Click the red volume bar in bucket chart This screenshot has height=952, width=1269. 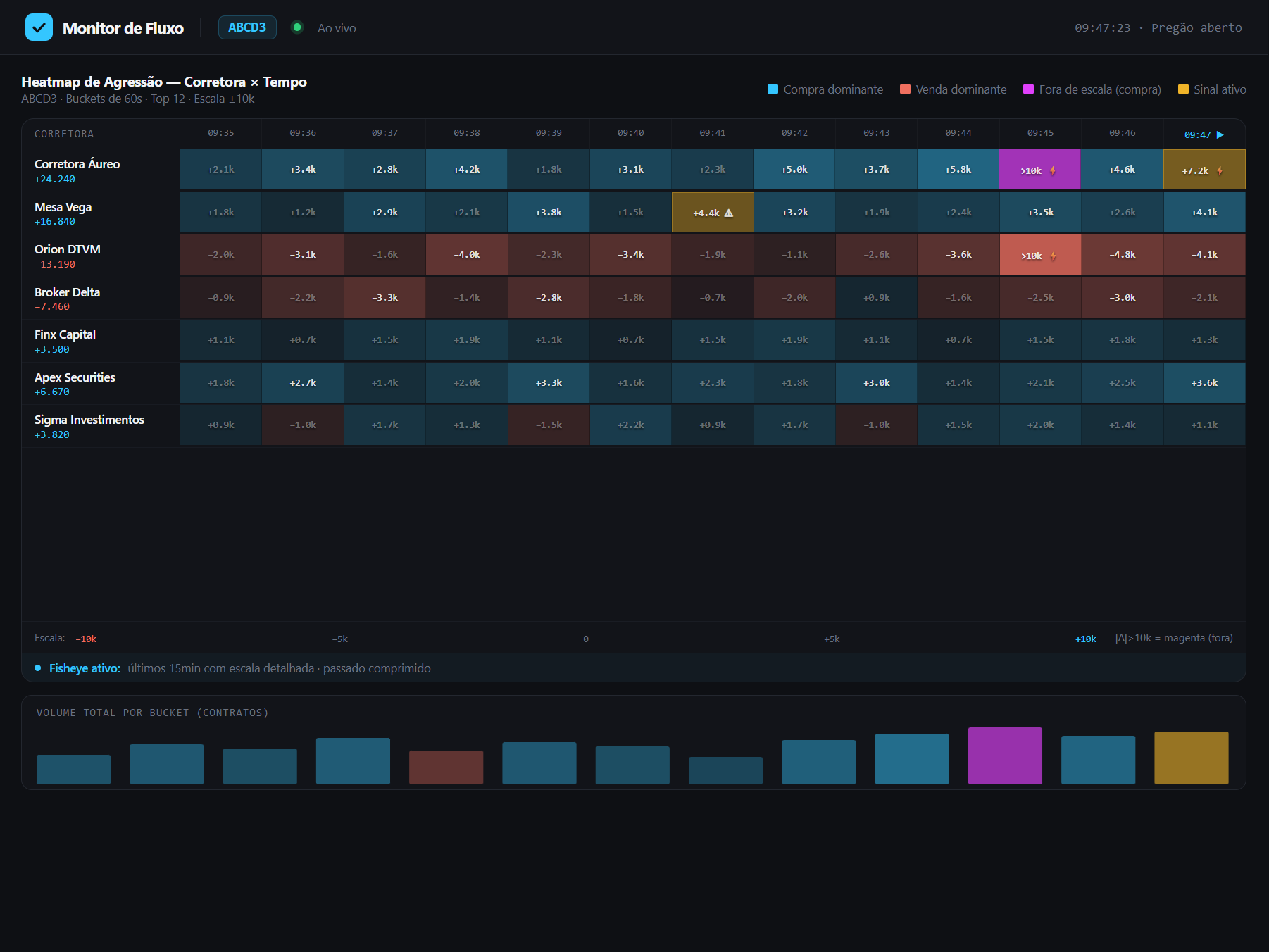click(x=446, y=768)
